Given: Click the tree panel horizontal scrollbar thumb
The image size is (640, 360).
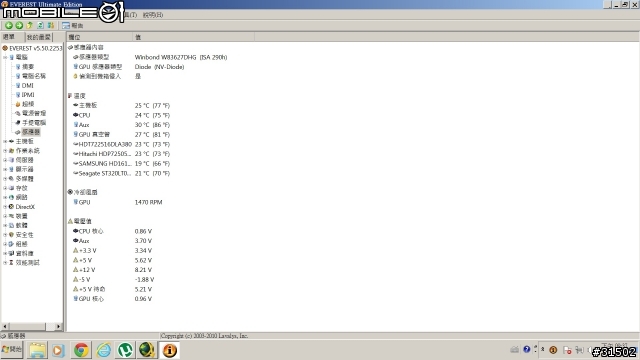Looking at the screenshot, I should click(x=27, y=327).
